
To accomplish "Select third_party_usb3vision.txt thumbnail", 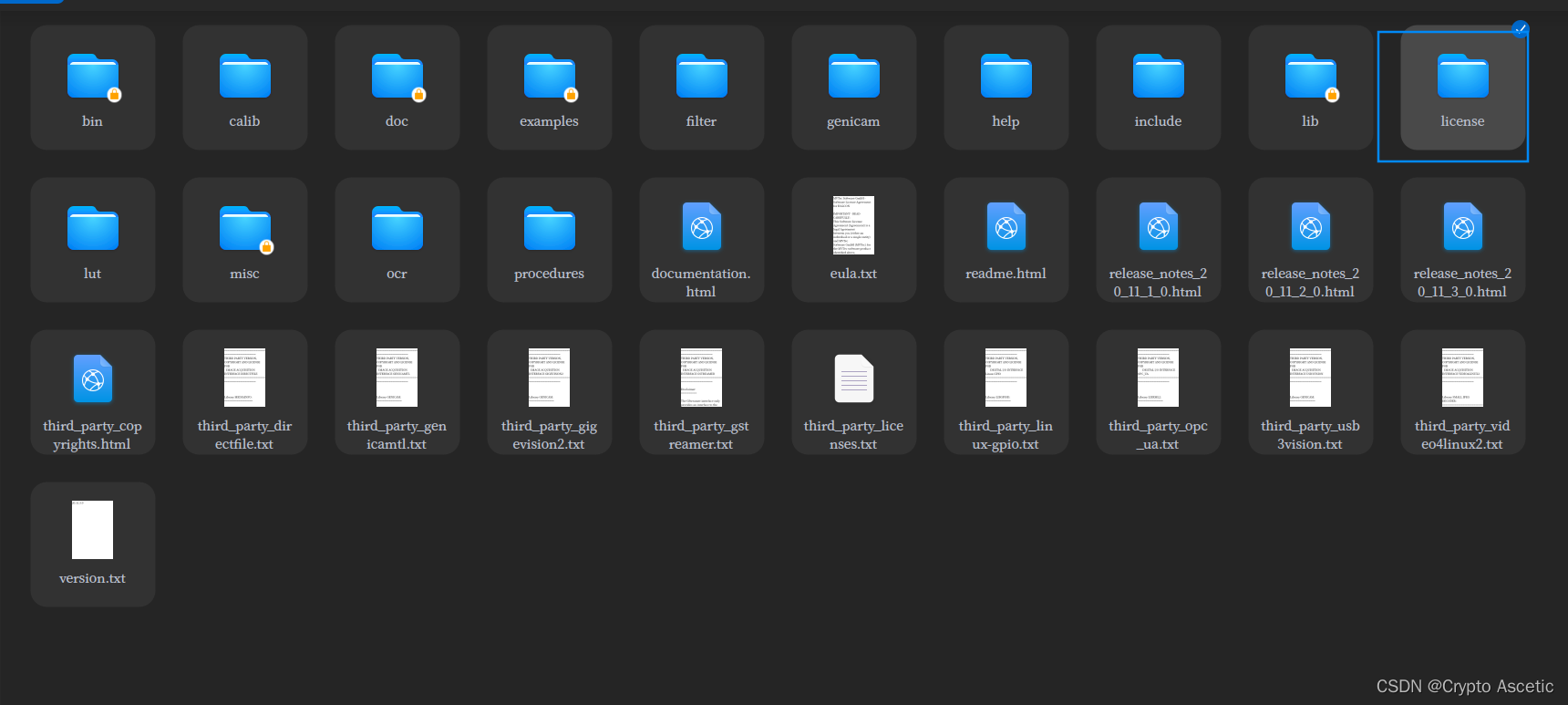I will (1311, 378).
